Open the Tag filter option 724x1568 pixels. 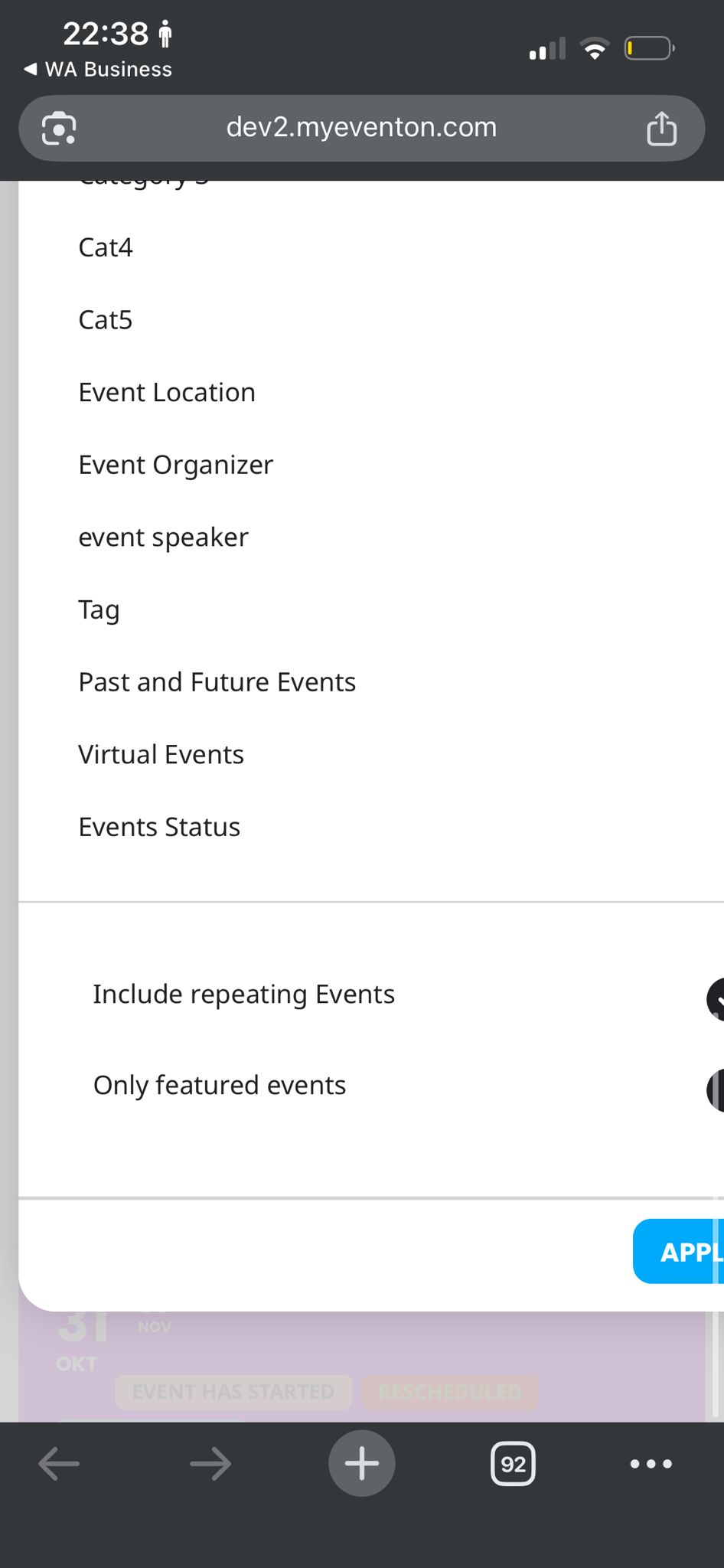pos(99,610)
